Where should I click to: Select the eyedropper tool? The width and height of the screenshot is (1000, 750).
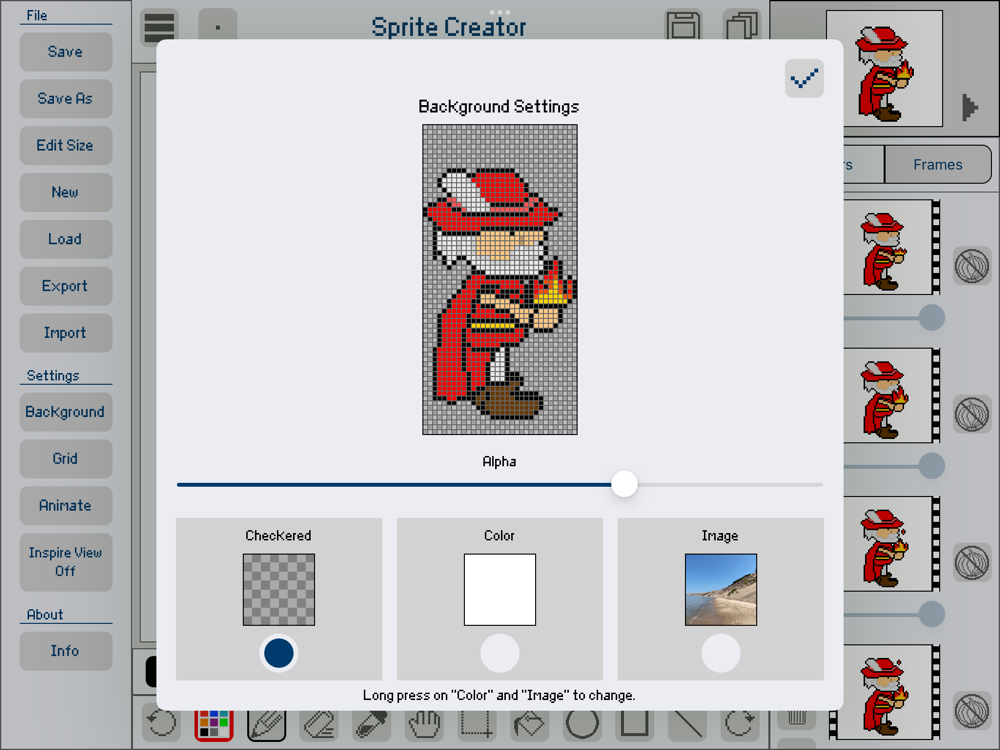pyautogui.click(x=371, y=725)
